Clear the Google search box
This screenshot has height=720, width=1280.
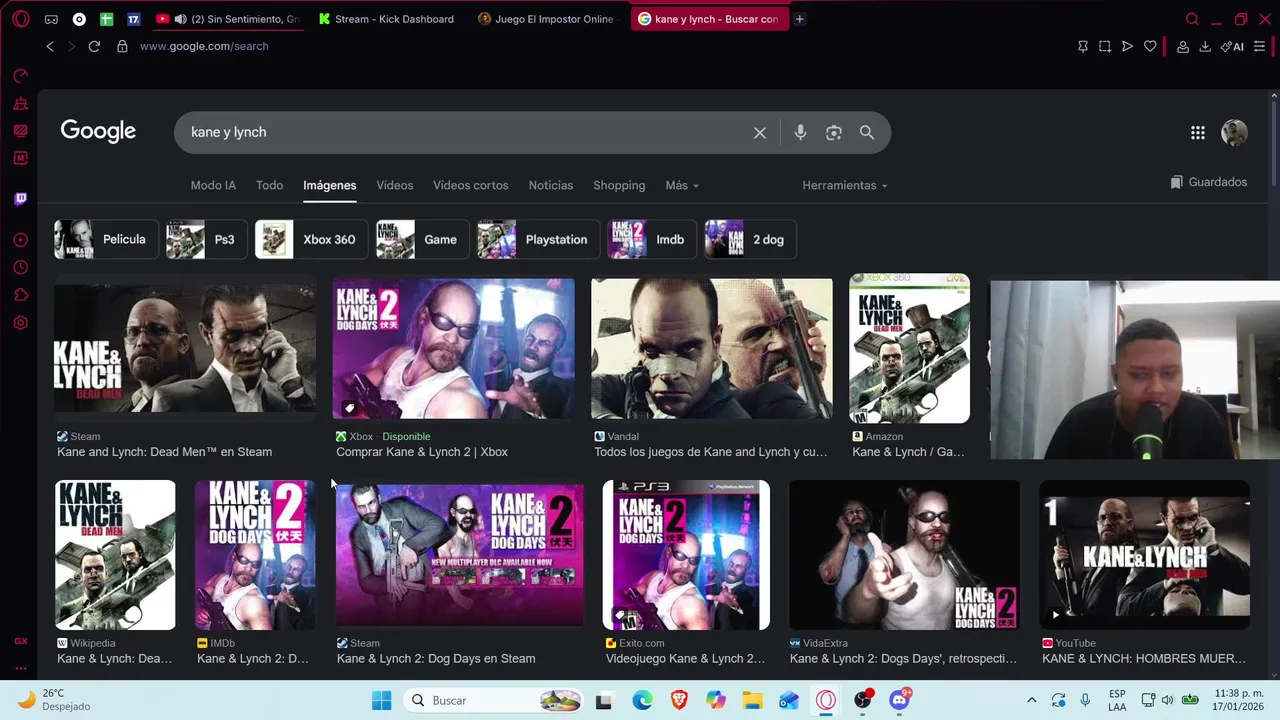[760, 132]
